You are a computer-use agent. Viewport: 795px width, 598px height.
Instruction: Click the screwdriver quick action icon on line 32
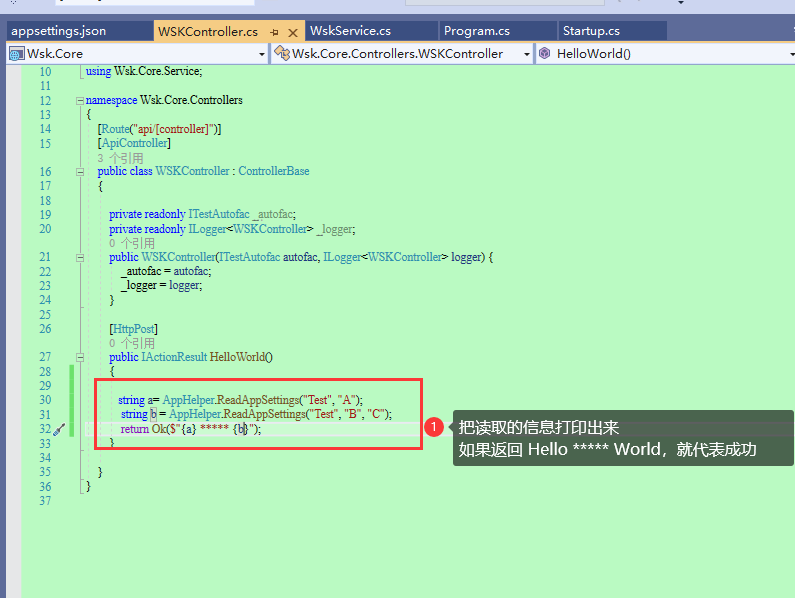click(x=59, y=430)
